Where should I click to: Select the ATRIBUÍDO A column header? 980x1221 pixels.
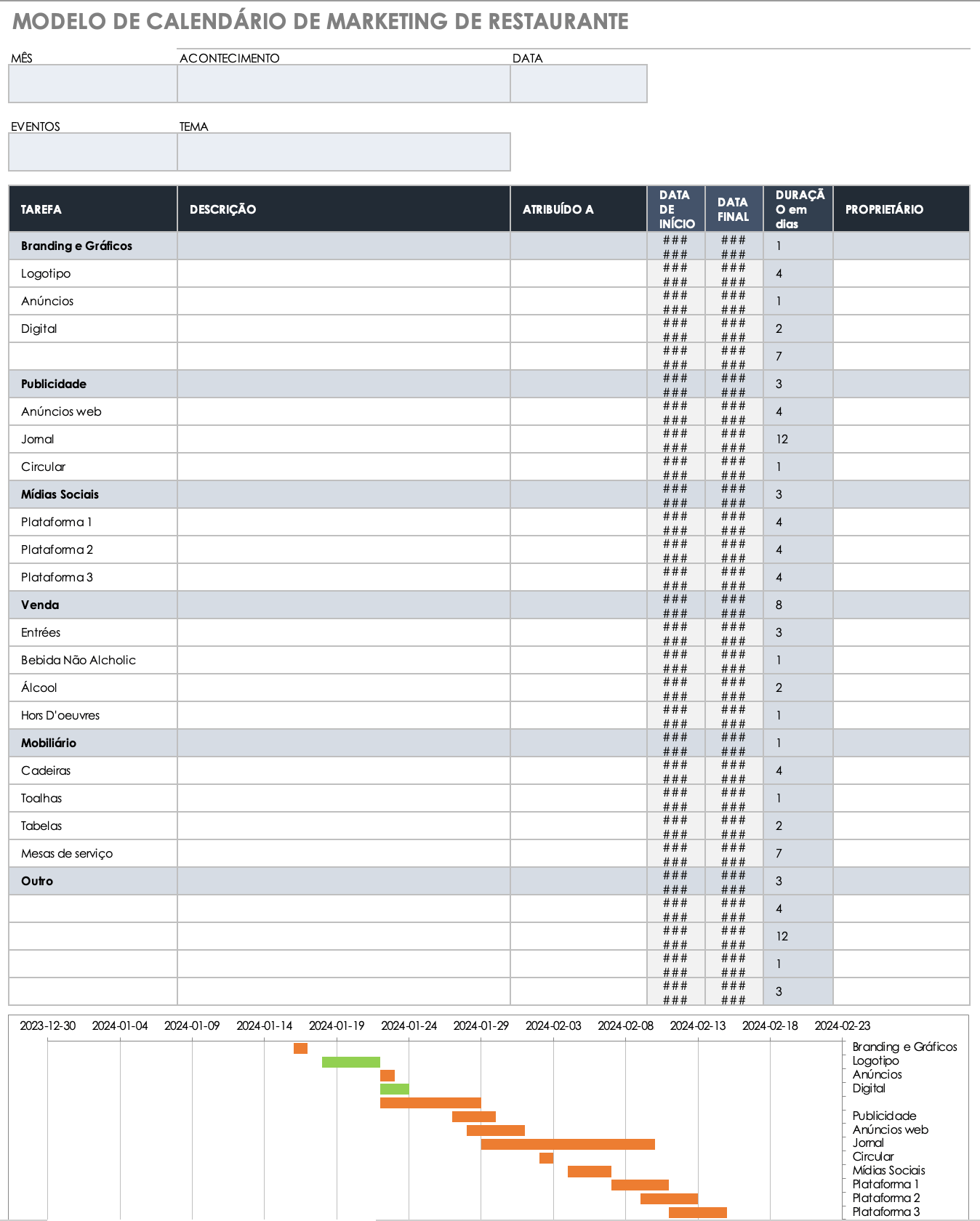coord(579,209)
